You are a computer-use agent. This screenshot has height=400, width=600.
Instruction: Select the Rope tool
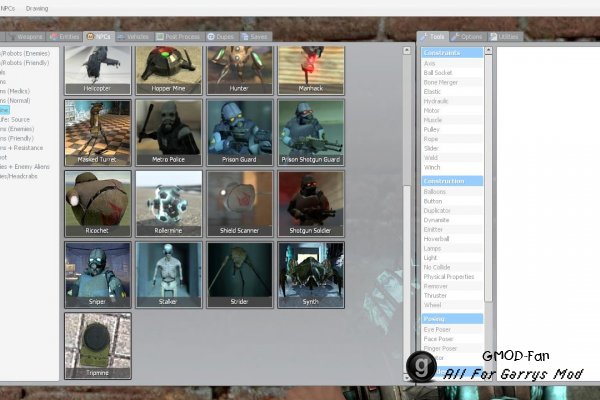pyautogui.click(x=452, y=139)
